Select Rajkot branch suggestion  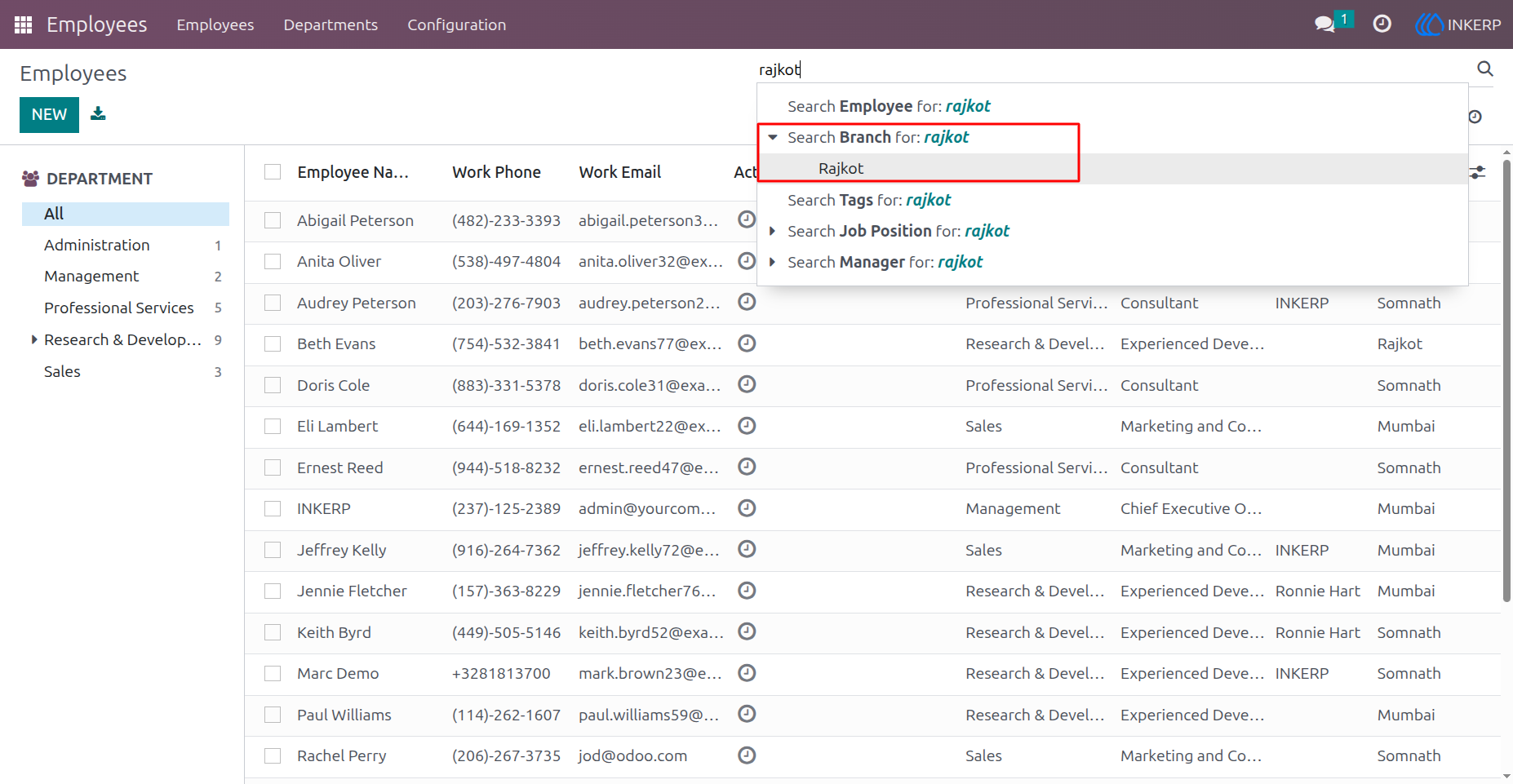point(1112,168)
